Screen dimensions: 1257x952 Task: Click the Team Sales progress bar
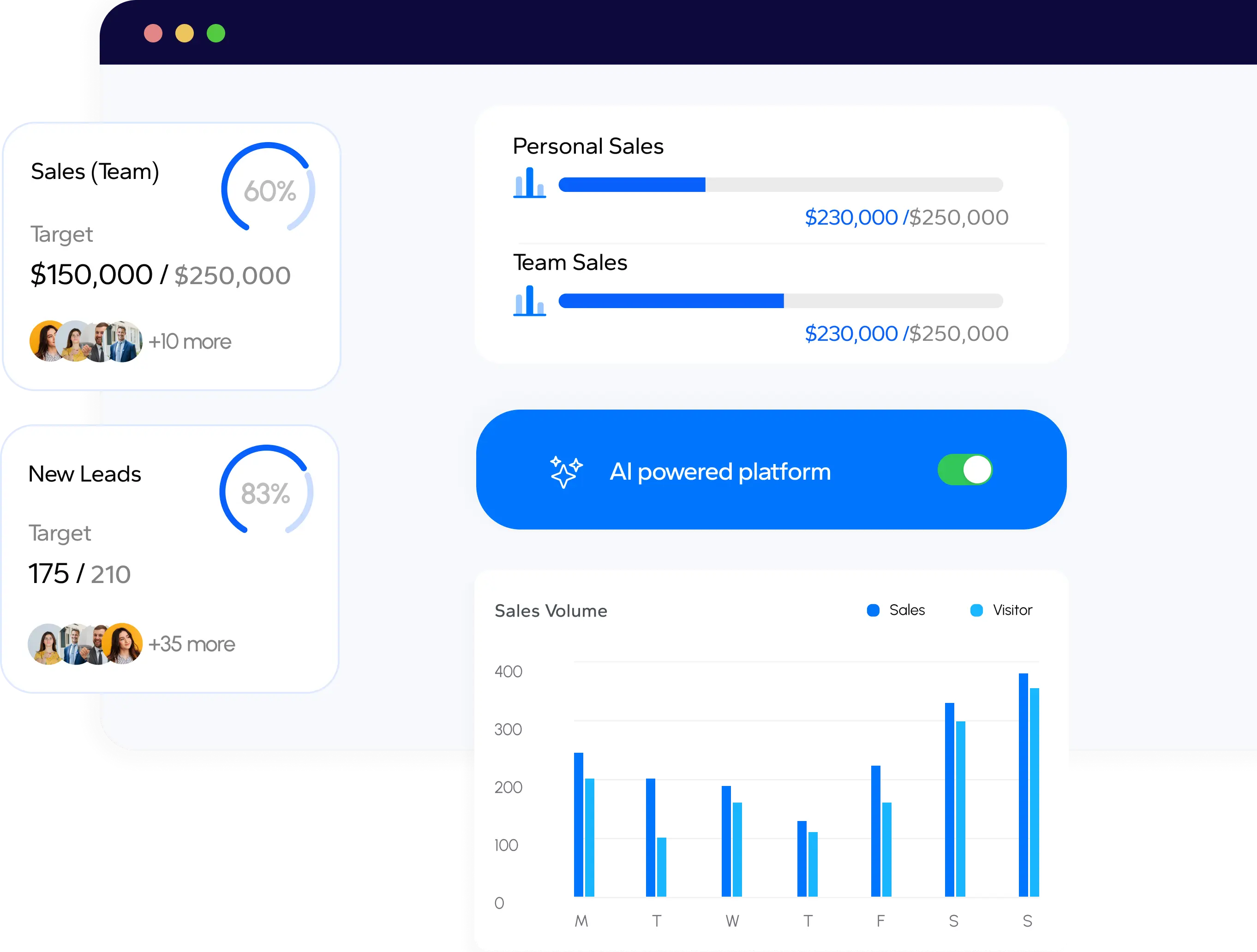tap(780, 301)
